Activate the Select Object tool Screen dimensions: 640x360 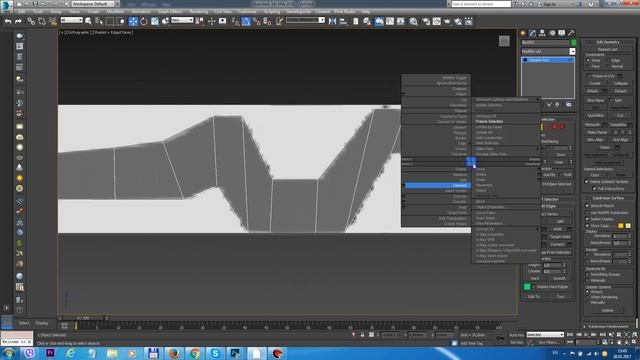88,21
